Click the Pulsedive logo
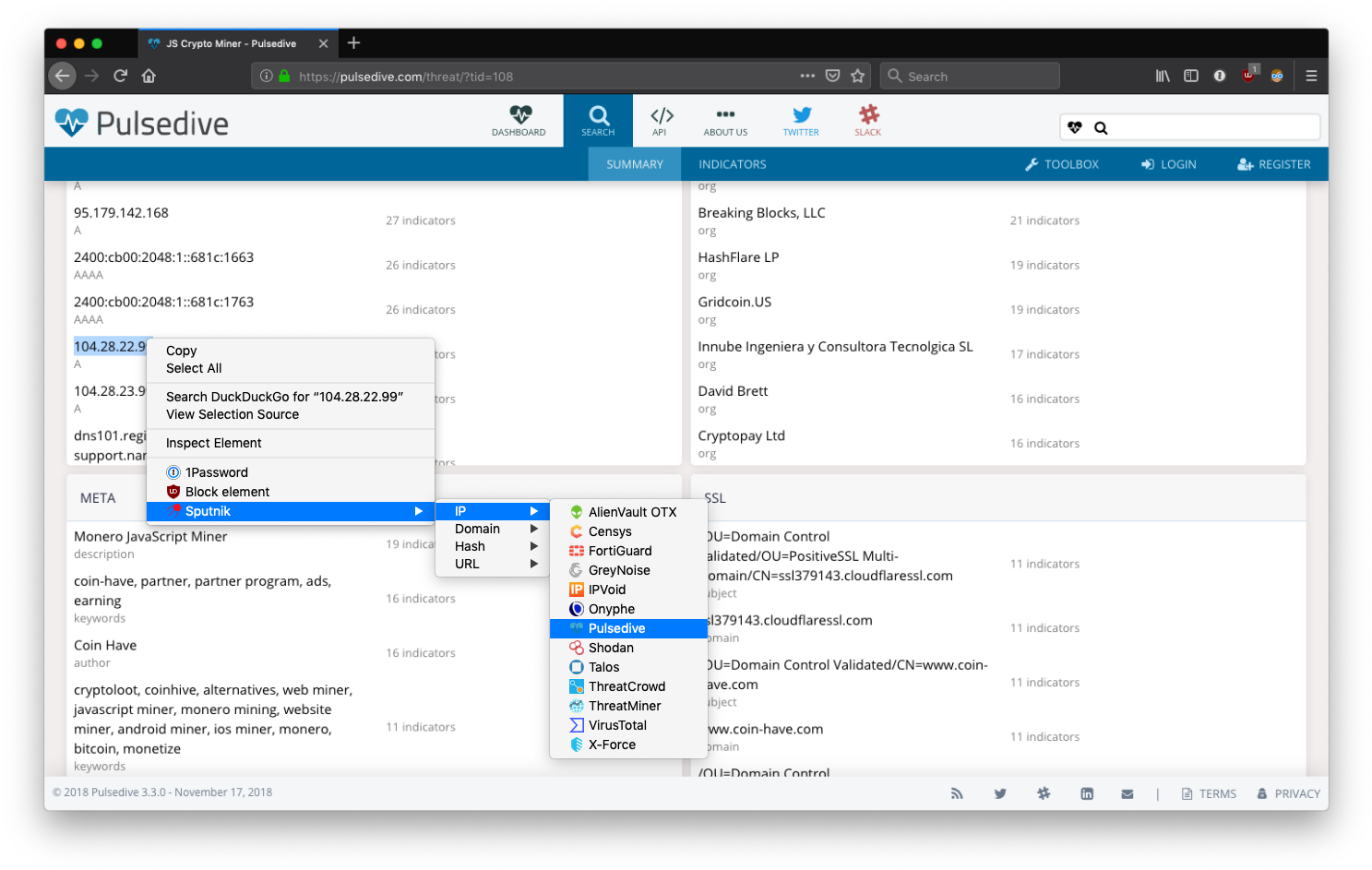The width and height of the screenshot is (1372, 870). click(141, 123)
